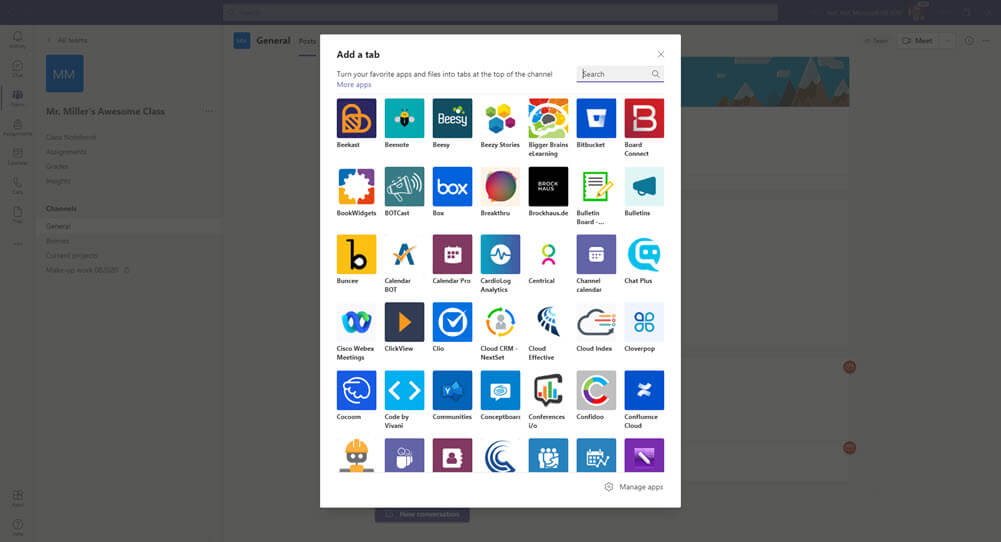Select Code by Vivani app
This screenshot has height=542, width=1001.
[404, 390]
